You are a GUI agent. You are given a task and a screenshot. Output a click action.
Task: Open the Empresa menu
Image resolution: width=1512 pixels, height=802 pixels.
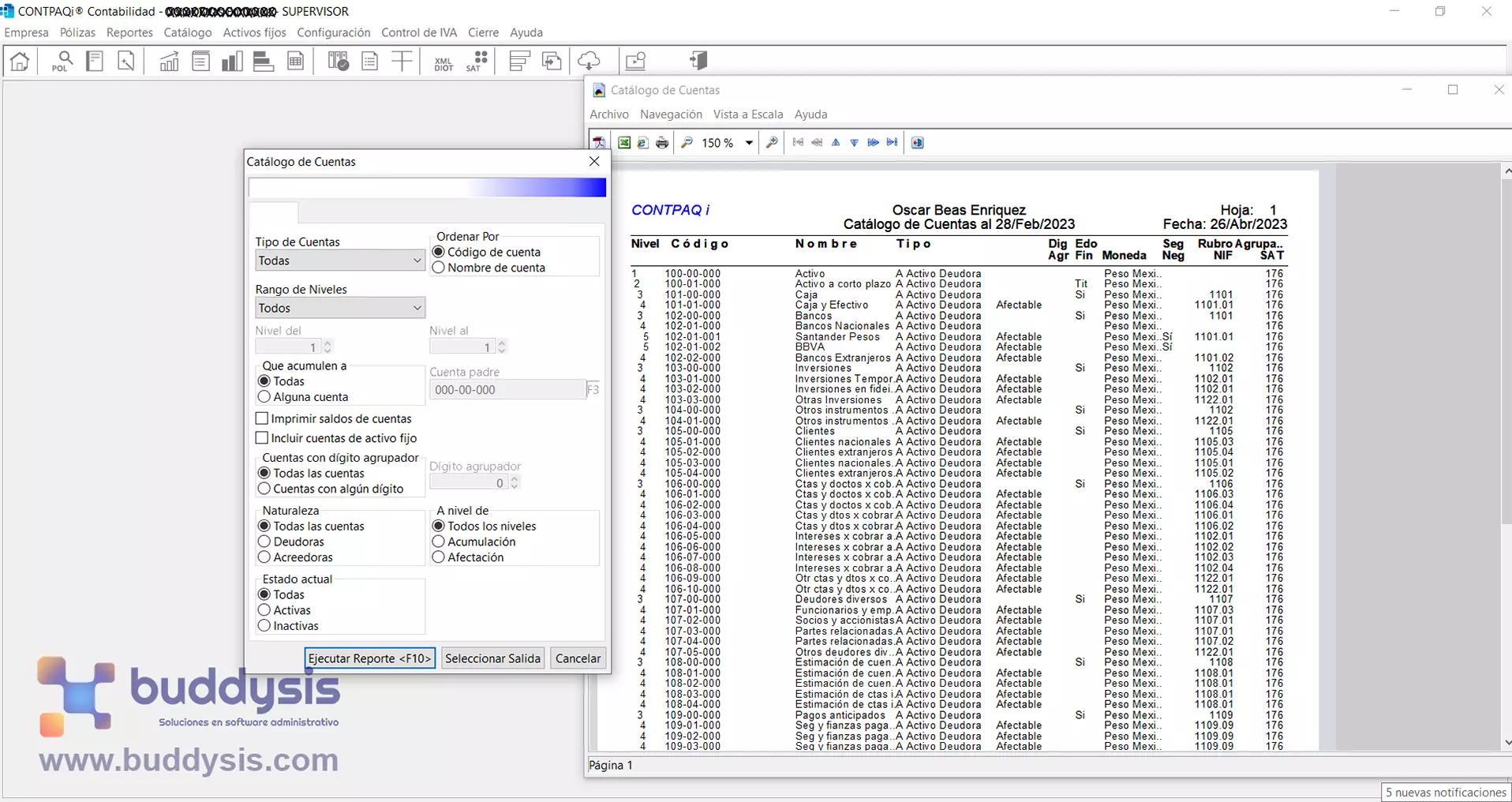(x=26, y=32)
